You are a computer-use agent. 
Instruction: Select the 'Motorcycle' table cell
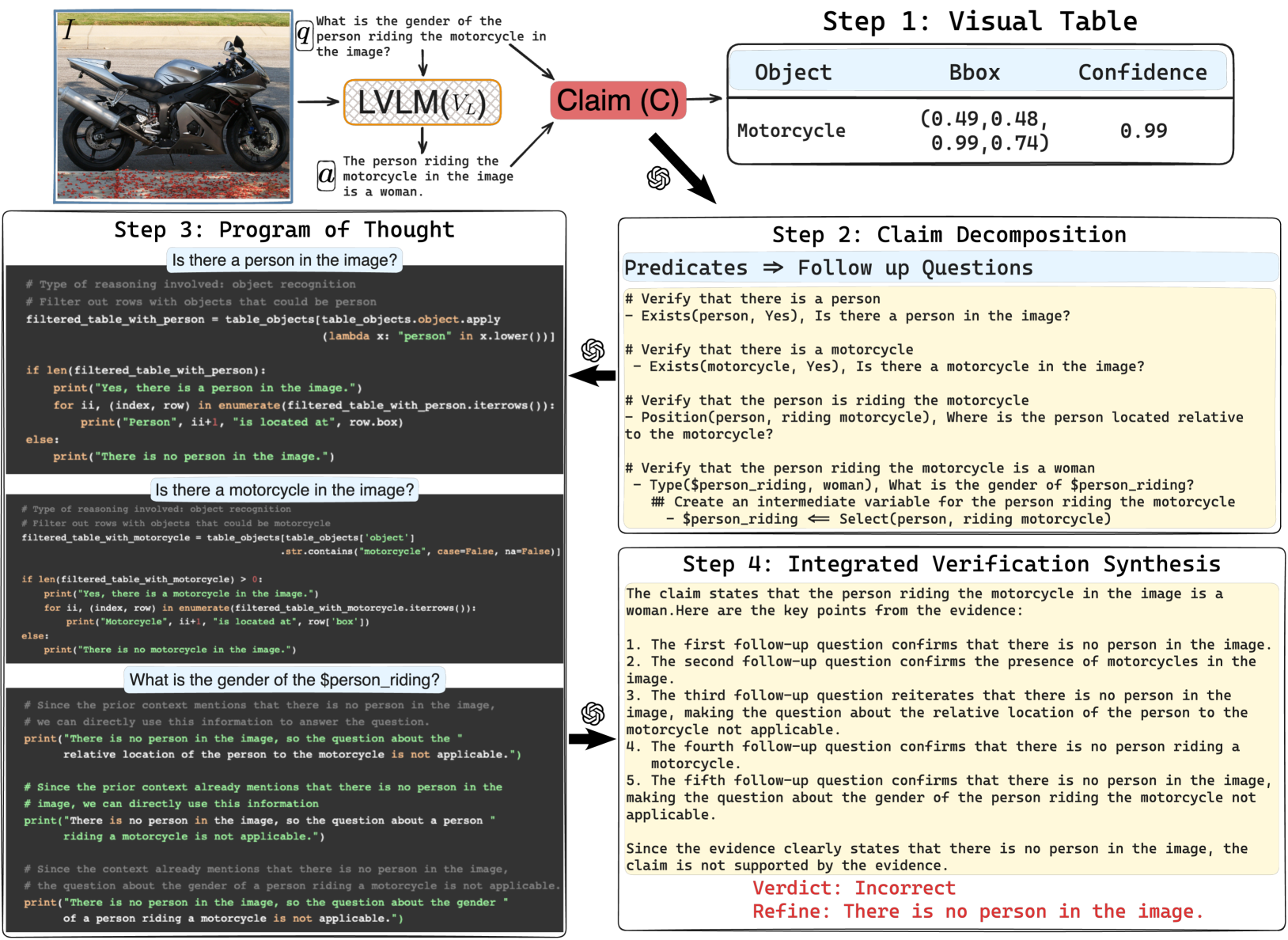pyautogui.click(x=791, y=131)
